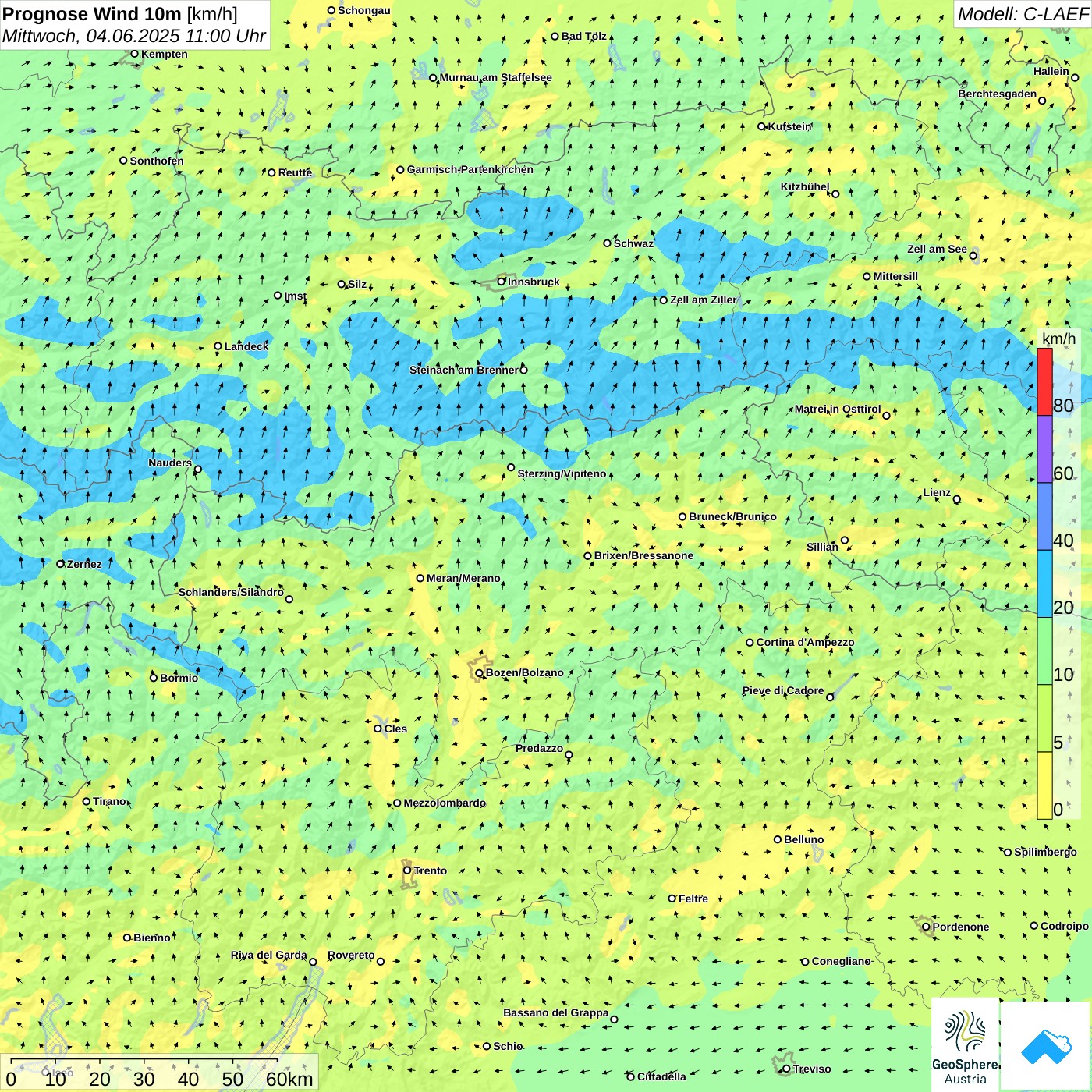Screen dimensions: 1092x1092
Task: Select the Steinach am Brenner label
Action: tap(463, 370)
